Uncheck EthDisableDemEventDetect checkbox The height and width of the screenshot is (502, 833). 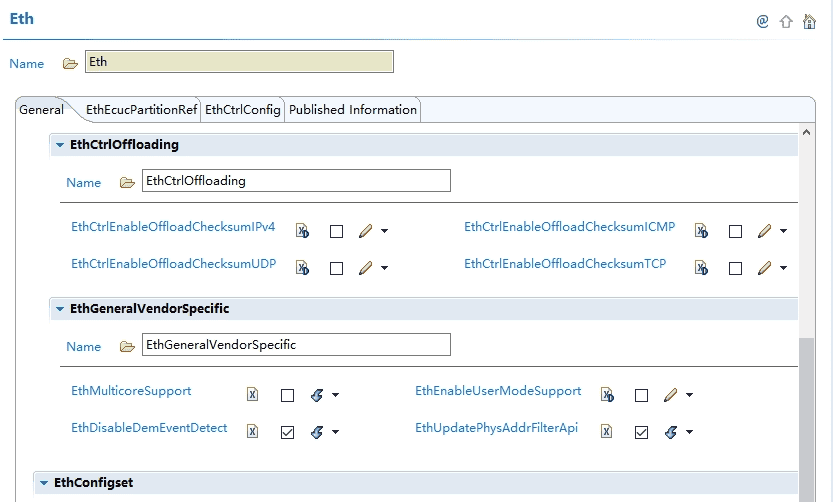pyautogui.click(x=287, y=432)
